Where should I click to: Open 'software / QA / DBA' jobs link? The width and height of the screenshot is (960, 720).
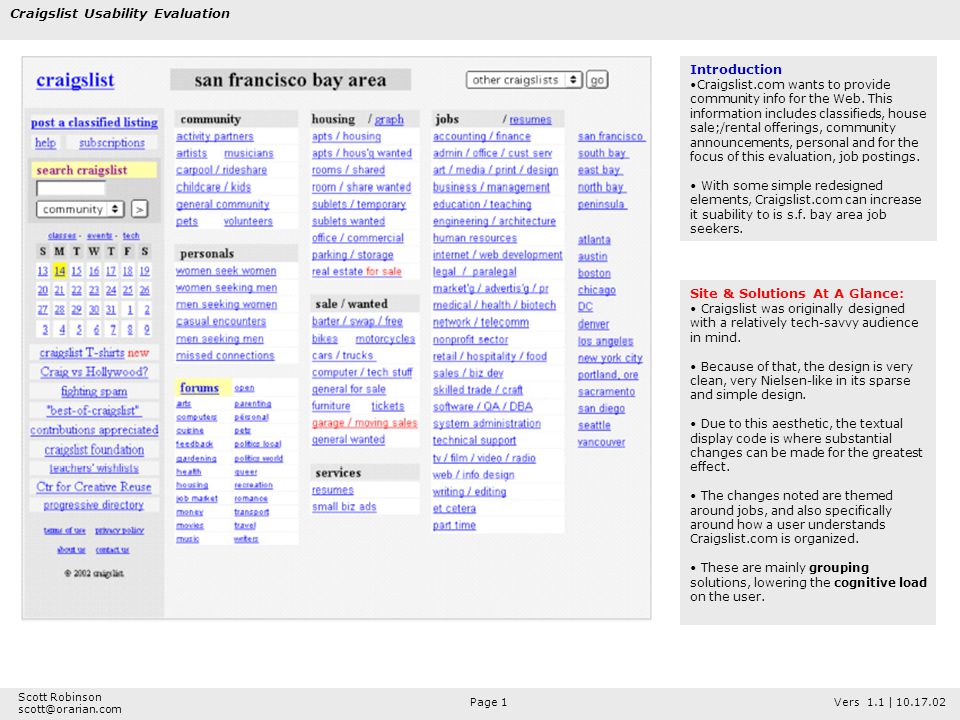tap(483, 407)
